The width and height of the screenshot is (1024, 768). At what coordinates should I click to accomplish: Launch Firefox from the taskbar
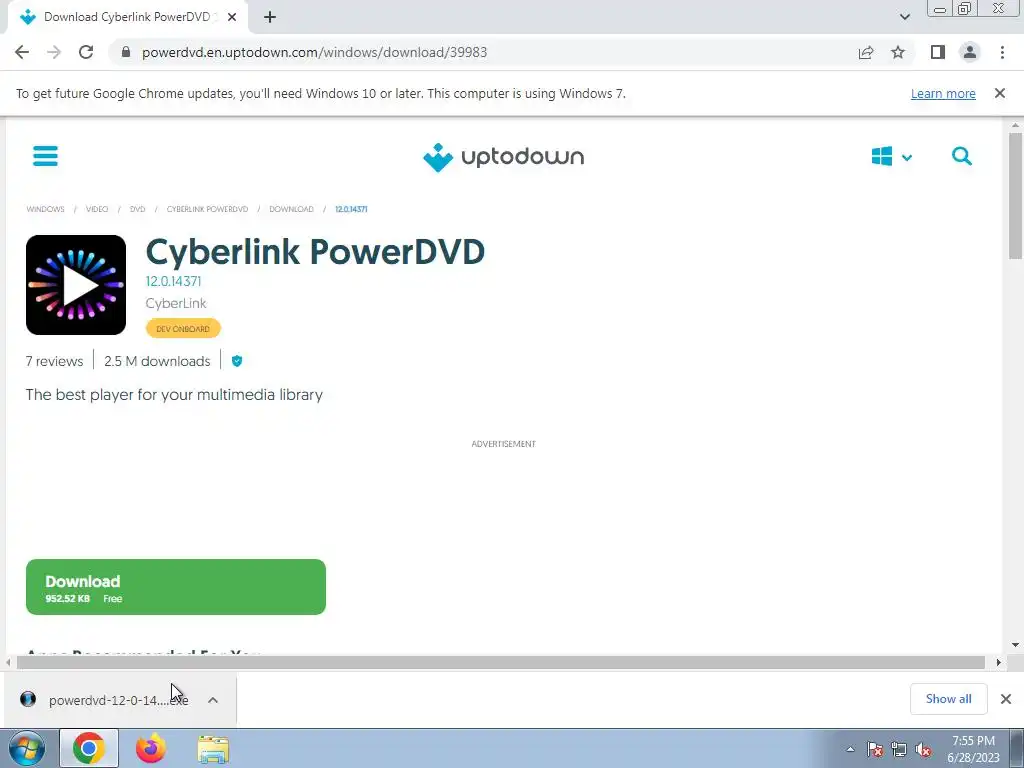pos(151,748)
